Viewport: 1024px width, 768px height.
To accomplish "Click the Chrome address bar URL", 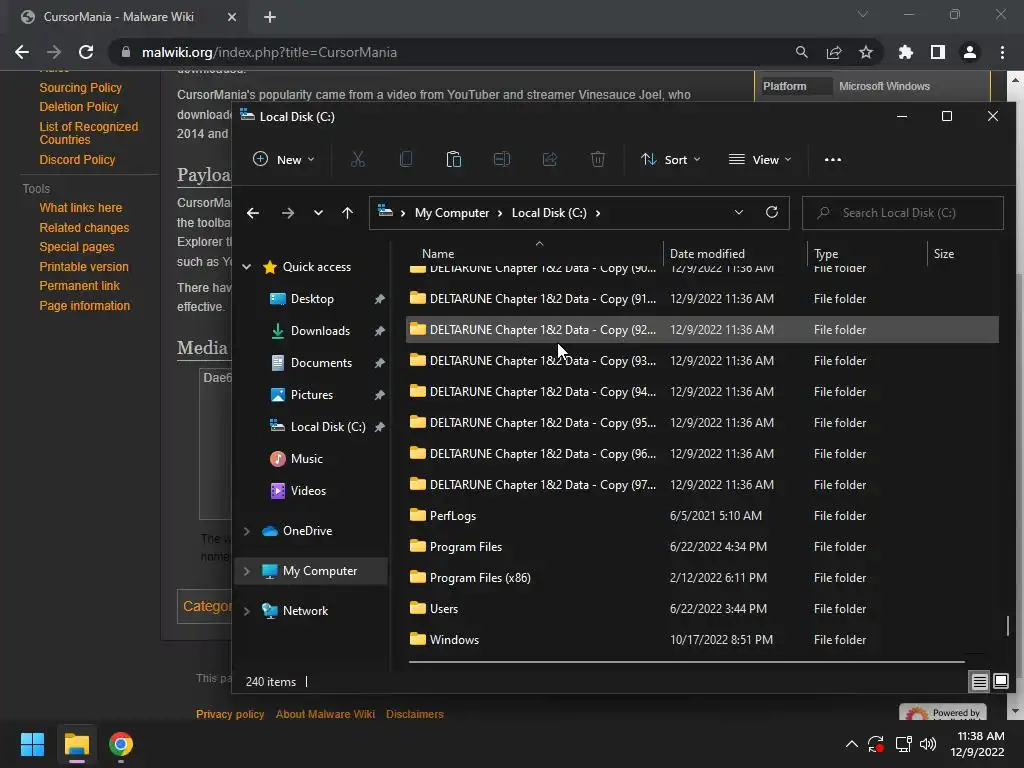I will [x=269, y=52].
